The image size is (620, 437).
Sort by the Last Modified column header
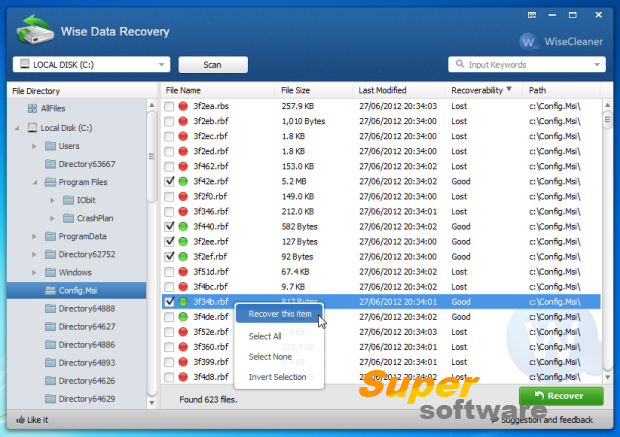(x=399, y=90)
